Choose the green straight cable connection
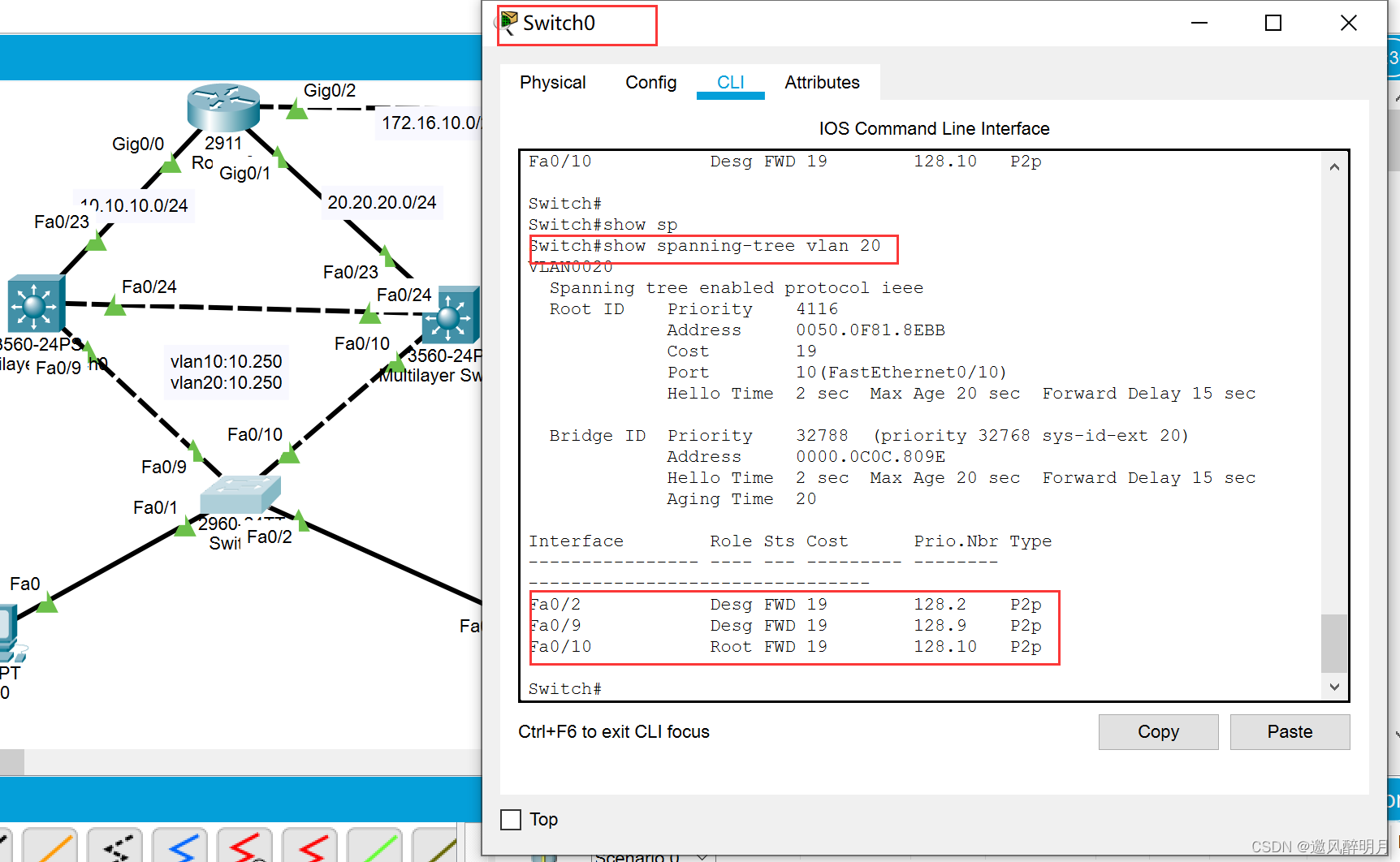Screen dimensions: 1400x862 coord(375,847)
